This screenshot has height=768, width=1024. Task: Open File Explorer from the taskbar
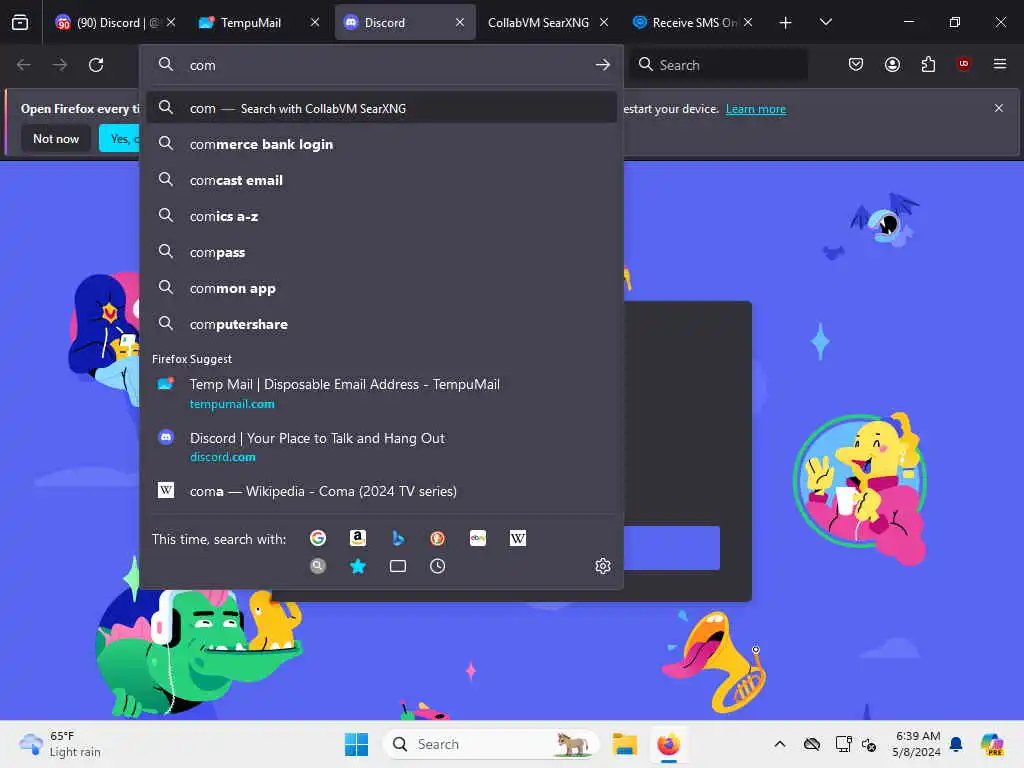pyautogui.click(x=624, y=744)
